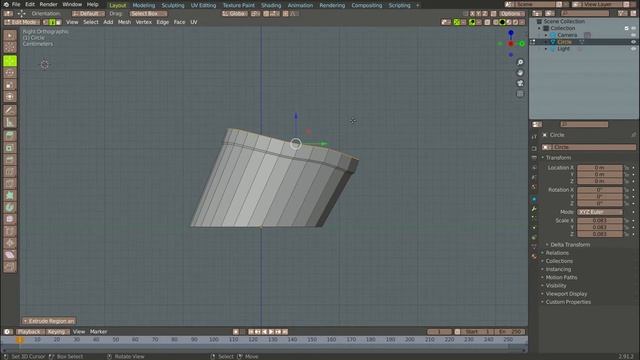Switch to the Shading workspace tab

(271, 5)
